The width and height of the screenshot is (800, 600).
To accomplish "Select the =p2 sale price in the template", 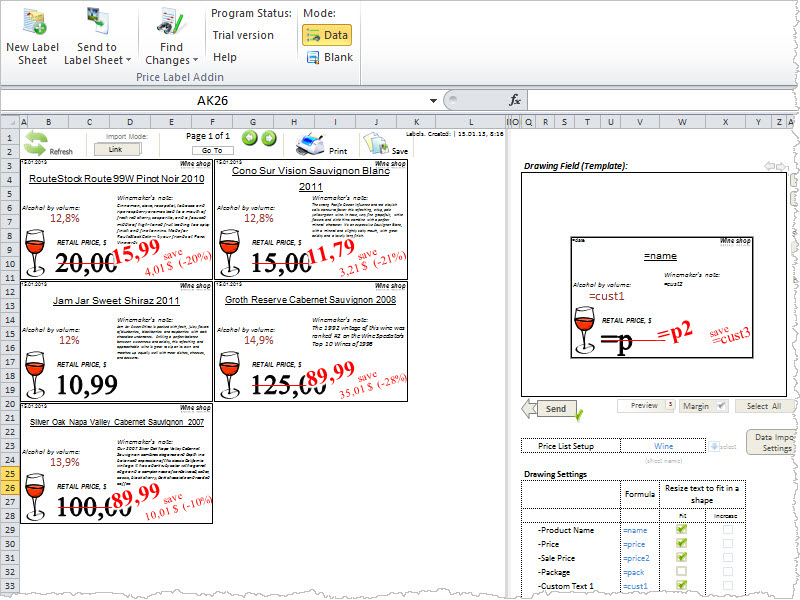I will coord(675,332).
